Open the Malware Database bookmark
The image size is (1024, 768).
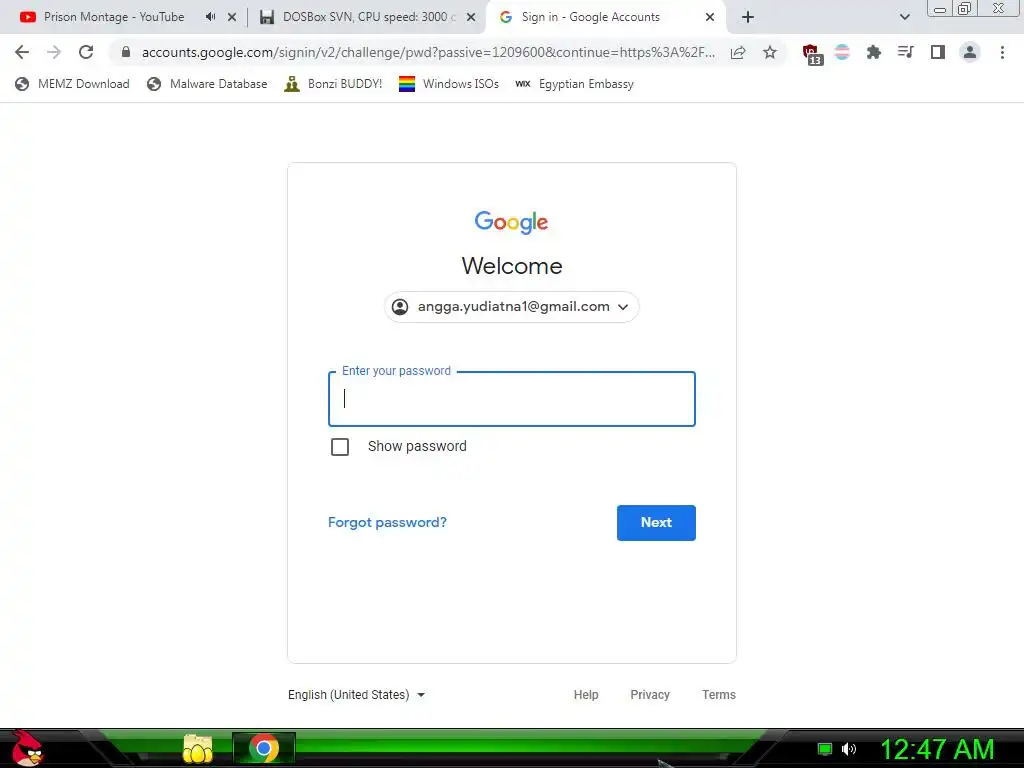[208, 84]
